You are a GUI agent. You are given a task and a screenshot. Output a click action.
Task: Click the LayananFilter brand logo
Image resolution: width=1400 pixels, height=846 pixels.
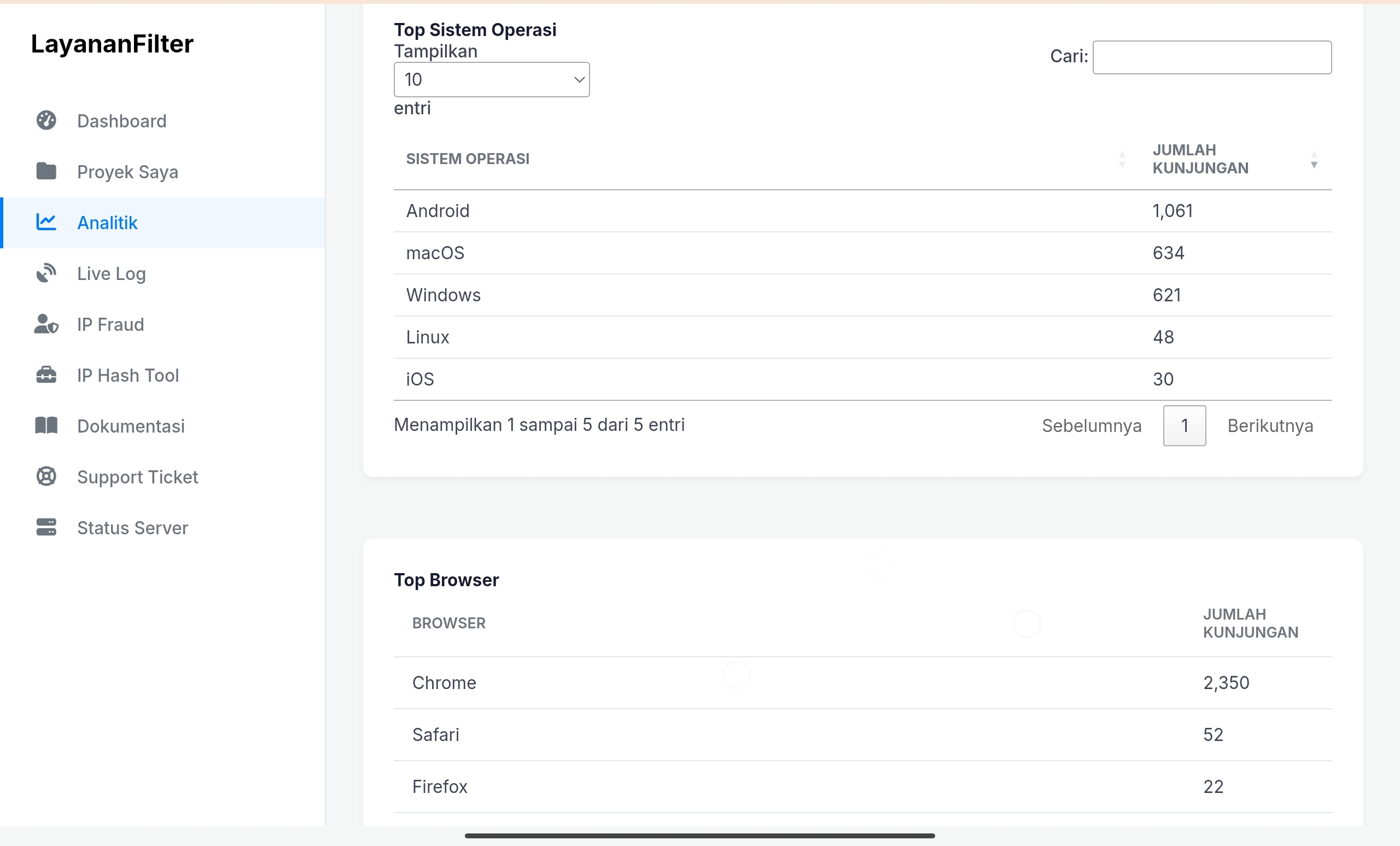[112, 44]
